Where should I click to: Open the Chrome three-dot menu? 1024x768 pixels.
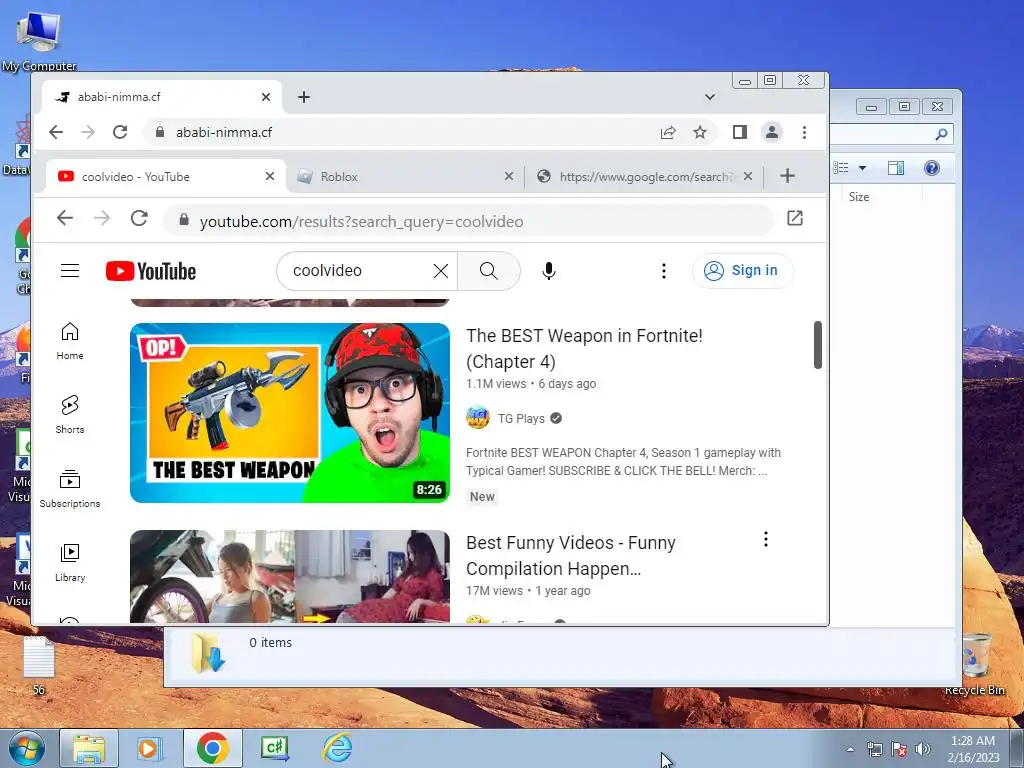click(x=805, y=133)
